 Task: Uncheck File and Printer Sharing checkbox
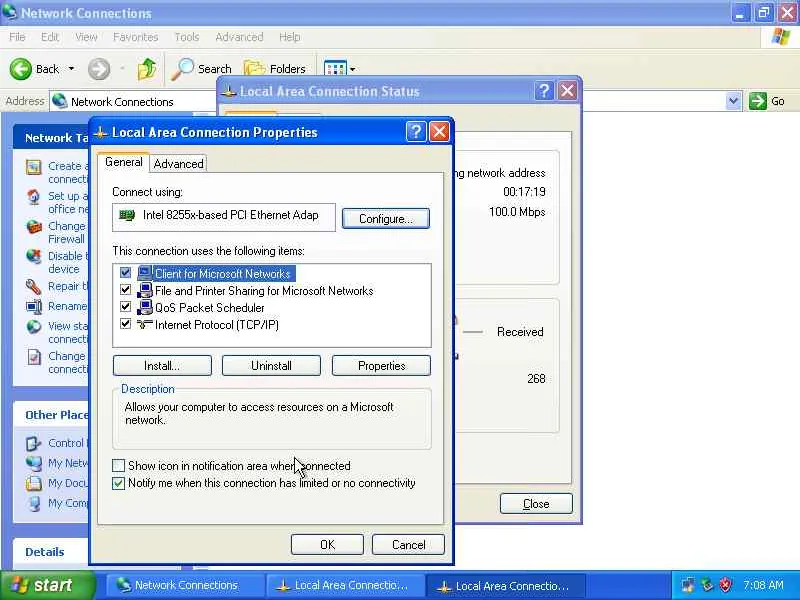pos(126,290)
